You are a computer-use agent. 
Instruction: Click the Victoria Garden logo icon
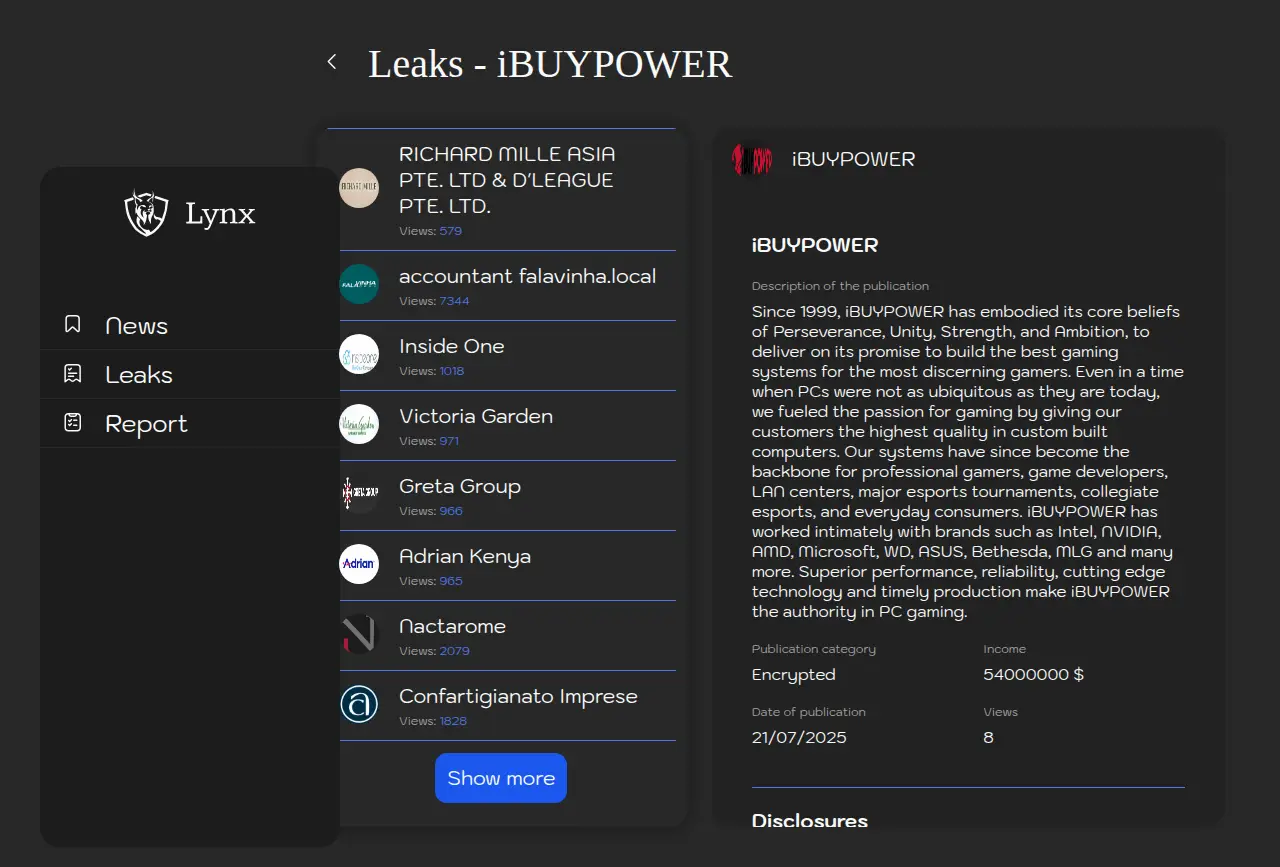click(x=359, y=424)
